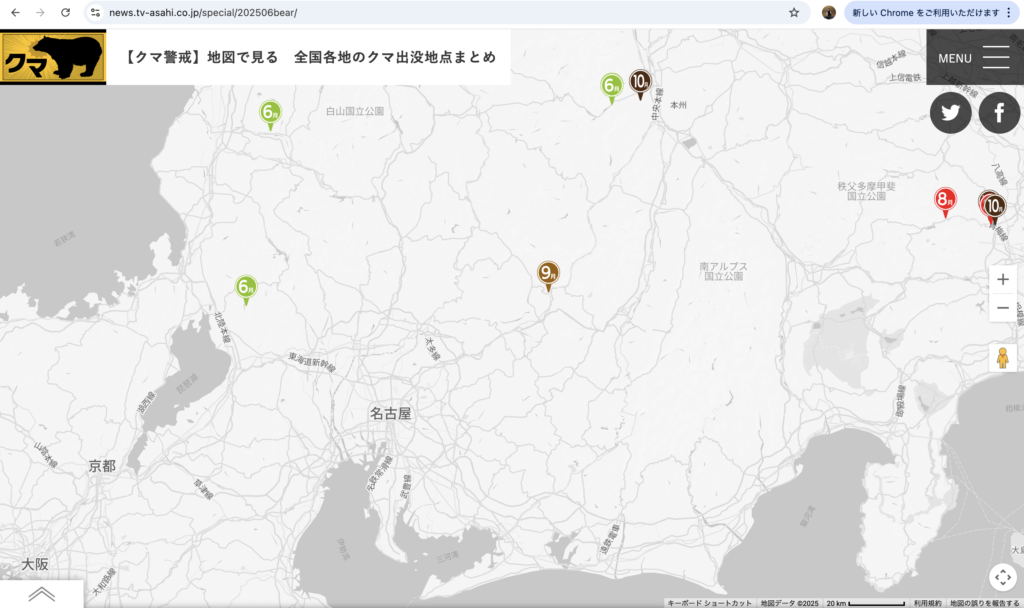Open the 利用規約 terms link
Screen dimensions: 1024x608
pyautogui.click(x=927, y=603)
